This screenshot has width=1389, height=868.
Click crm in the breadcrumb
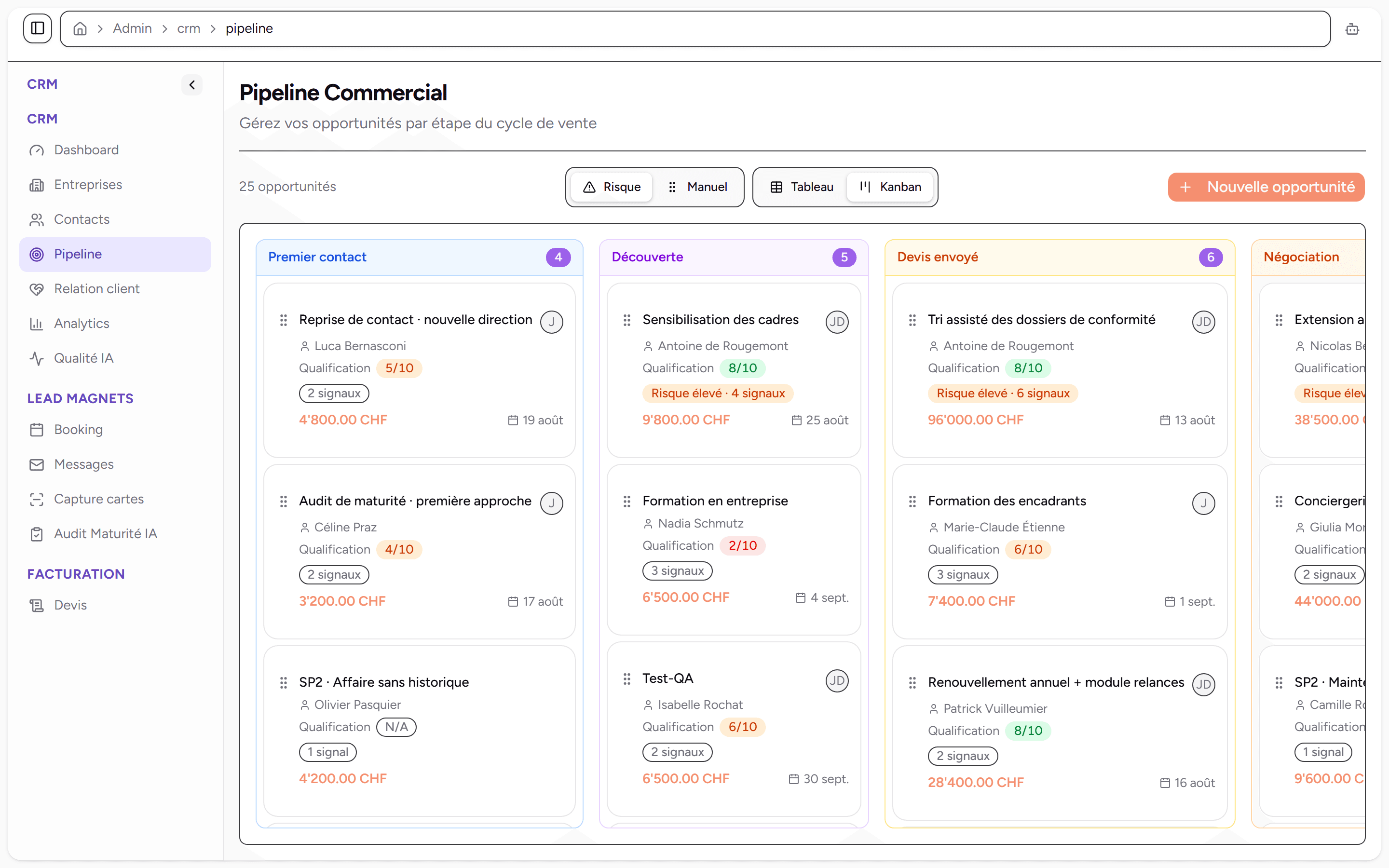click(188, 28)
